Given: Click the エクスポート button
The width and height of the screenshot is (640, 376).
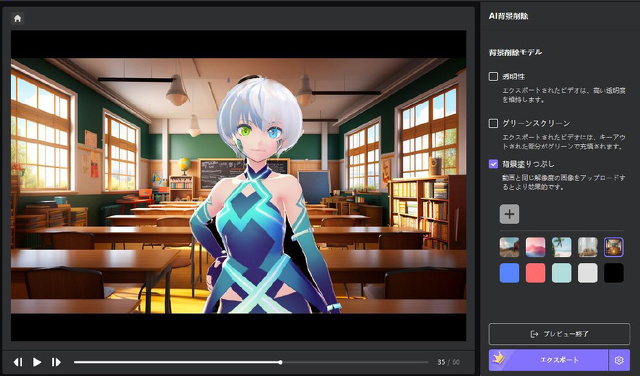Looking at the screenshot, I should pos(548,360).
